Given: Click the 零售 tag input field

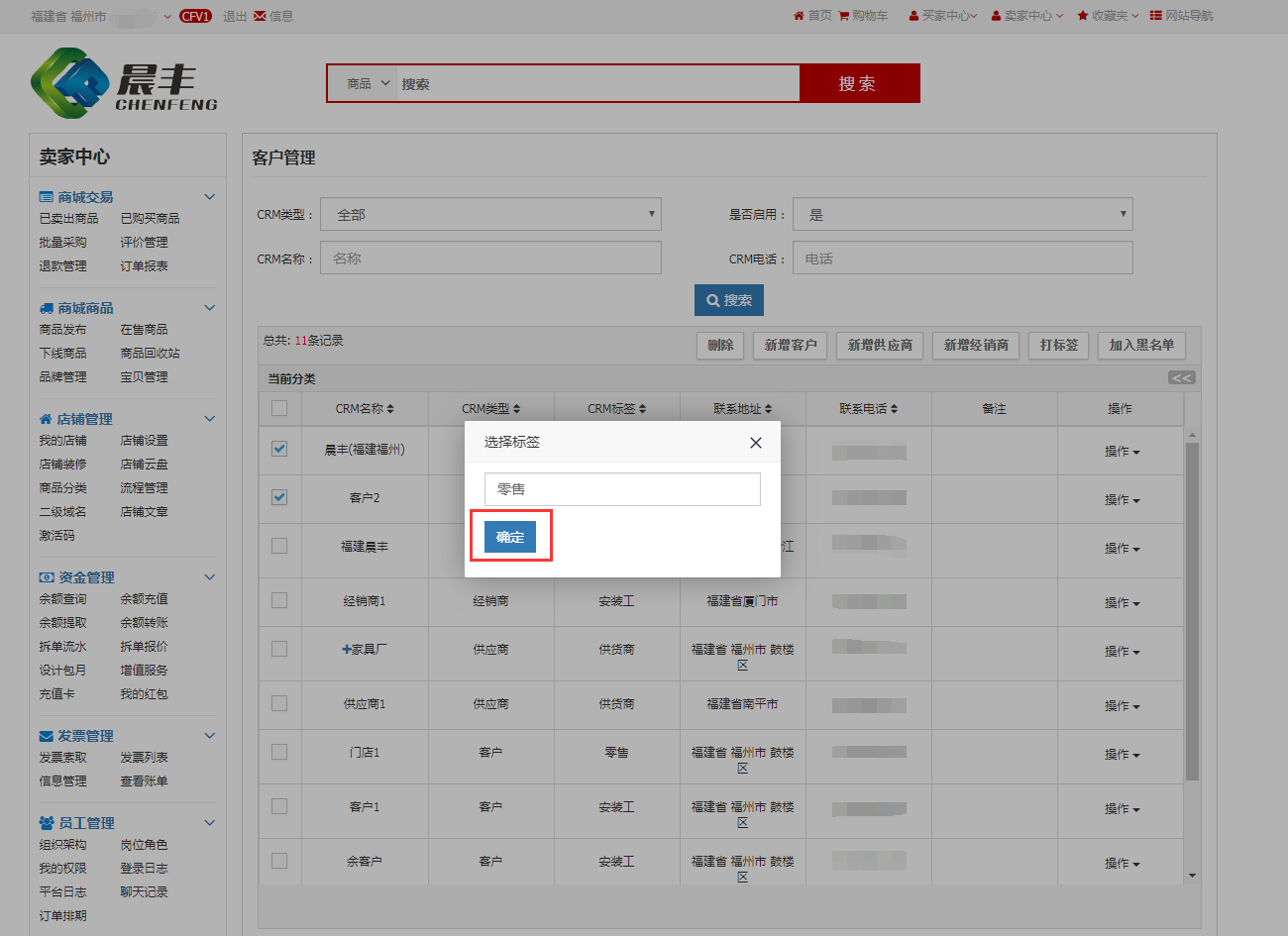Looking at the screenshot, I should pos(622,489).
